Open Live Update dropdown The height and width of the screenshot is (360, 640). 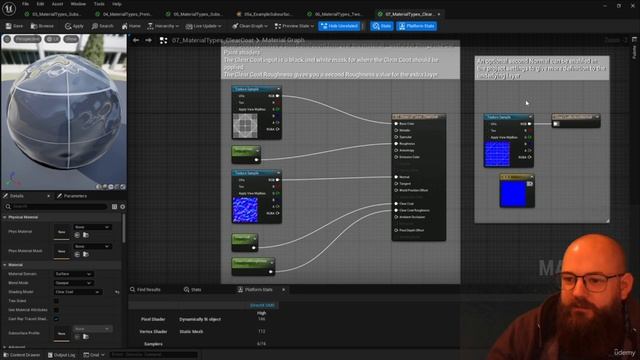click(x=203, y=26)
